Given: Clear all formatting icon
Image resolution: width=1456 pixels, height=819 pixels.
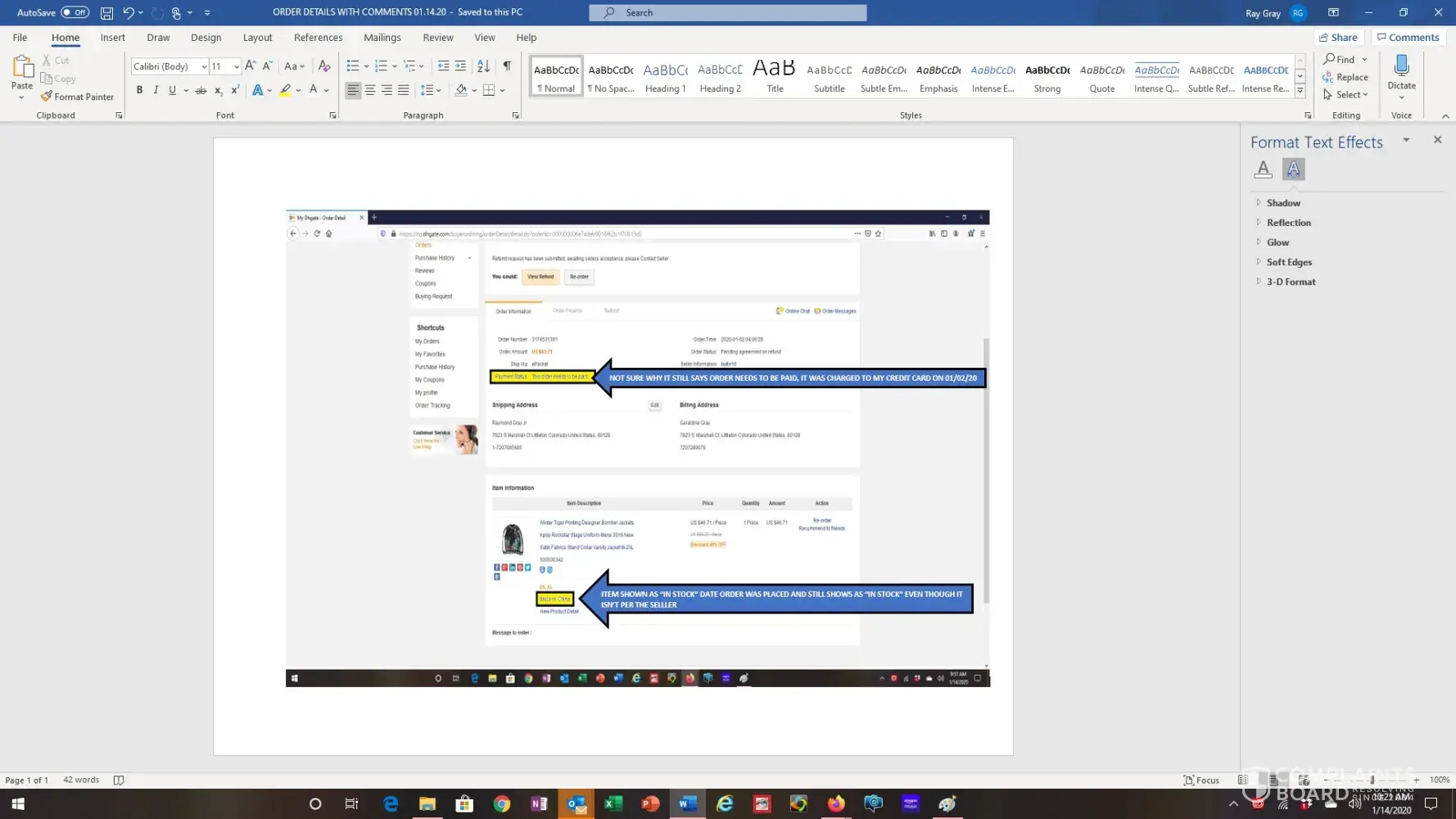Looking at the screenshot, I should point(324,66).
